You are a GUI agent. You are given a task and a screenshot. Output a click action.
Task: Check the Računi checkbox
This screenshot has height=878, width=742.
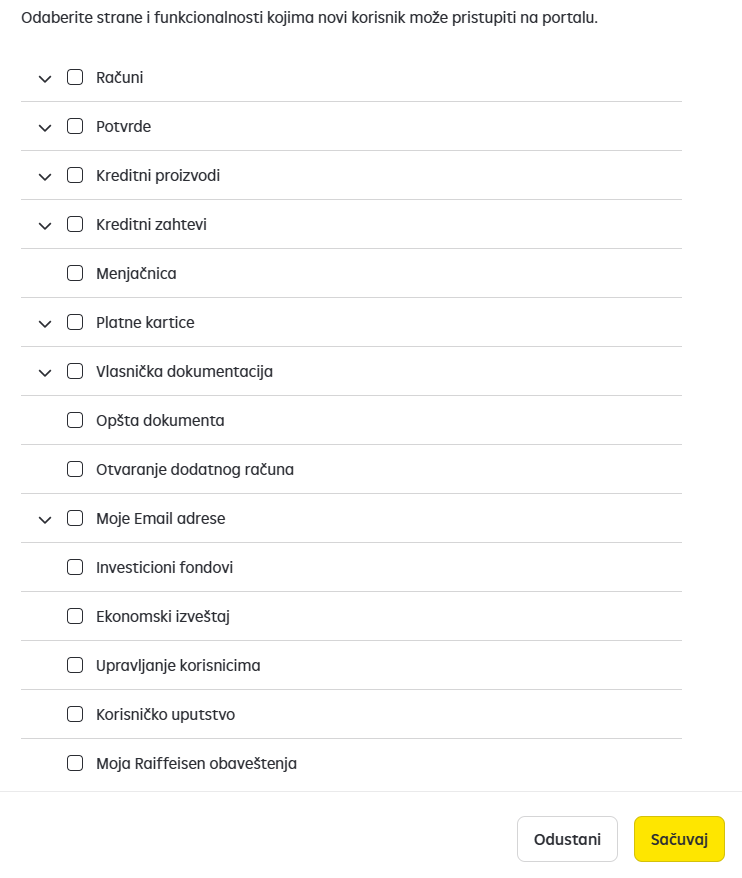point(75,77)
